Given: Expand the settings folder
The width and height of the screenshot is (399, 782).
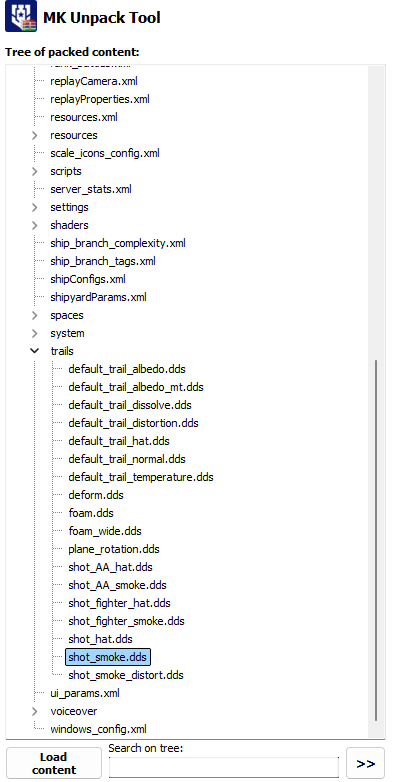Looking at the screenshot, I should point(34,207).
